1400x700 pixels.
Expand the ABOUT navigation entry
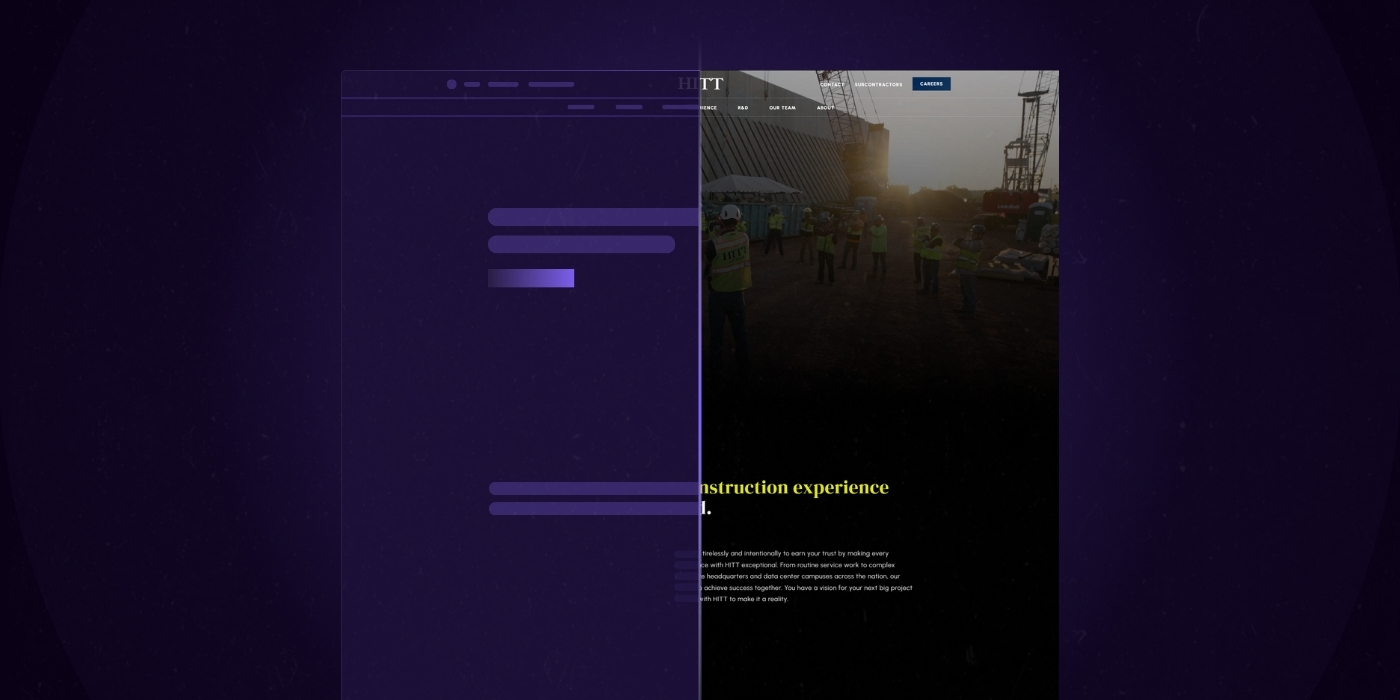[825, 108]
